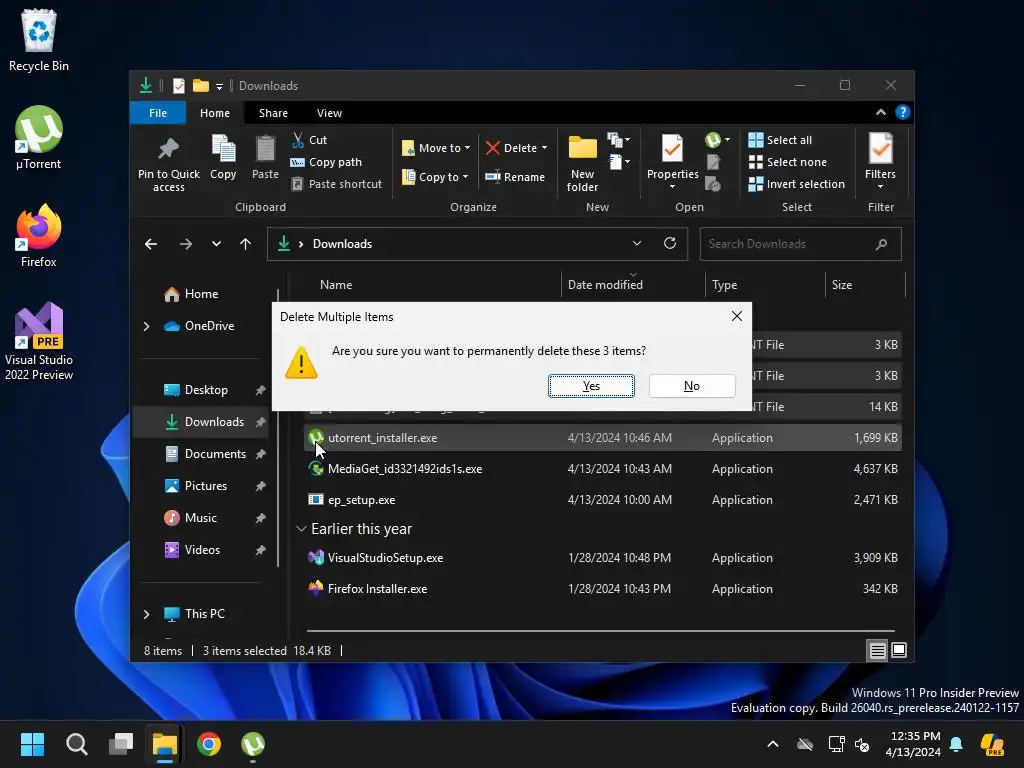Select the utorrent_installer.exe file
This screenshot has width=1024, height=768.
(602, 438)
